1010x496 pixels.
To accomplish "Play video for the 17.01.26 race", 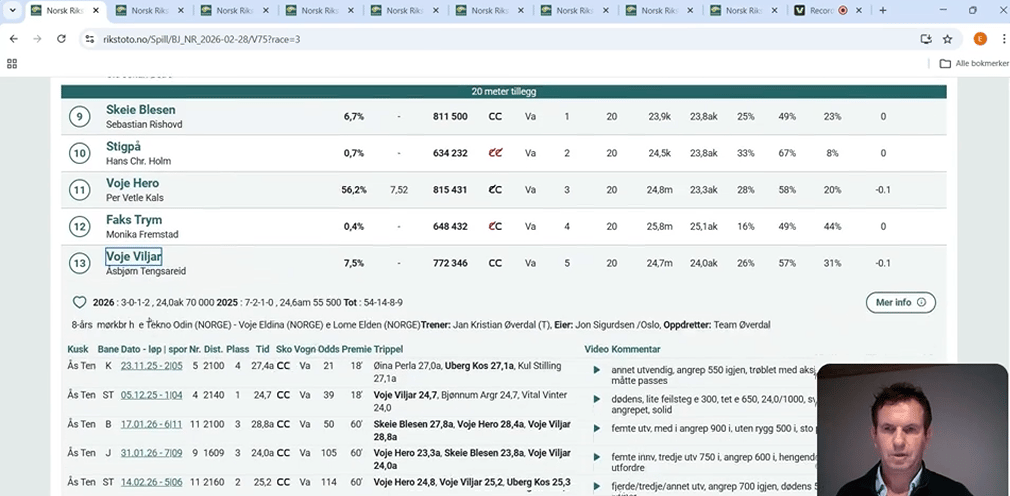I will pyautogui.click(x=597, y=428).
